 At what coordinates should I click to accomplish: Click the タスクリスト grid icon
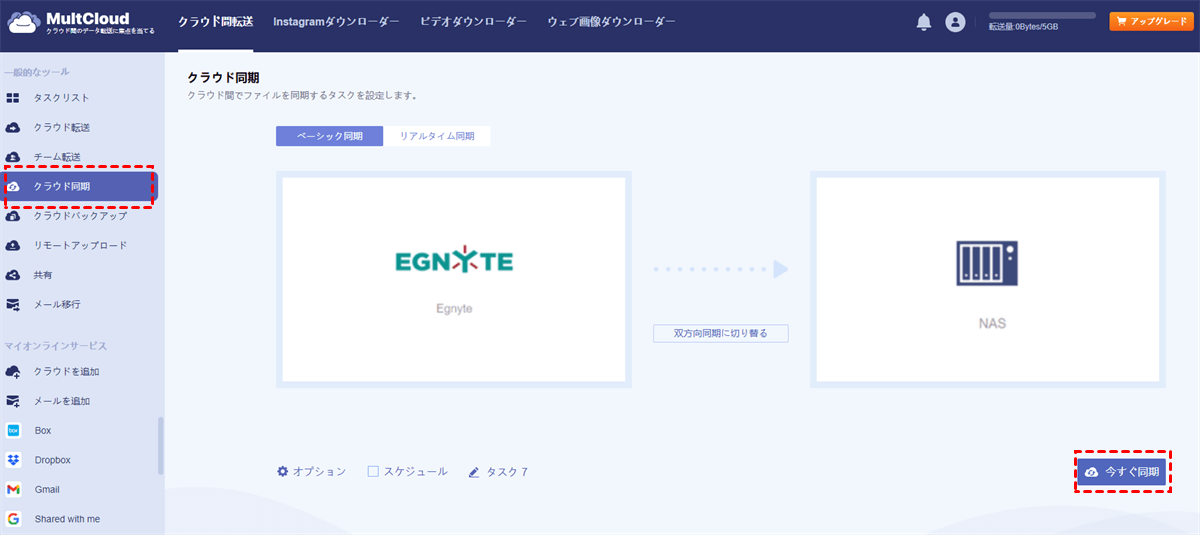click(13, 98)
